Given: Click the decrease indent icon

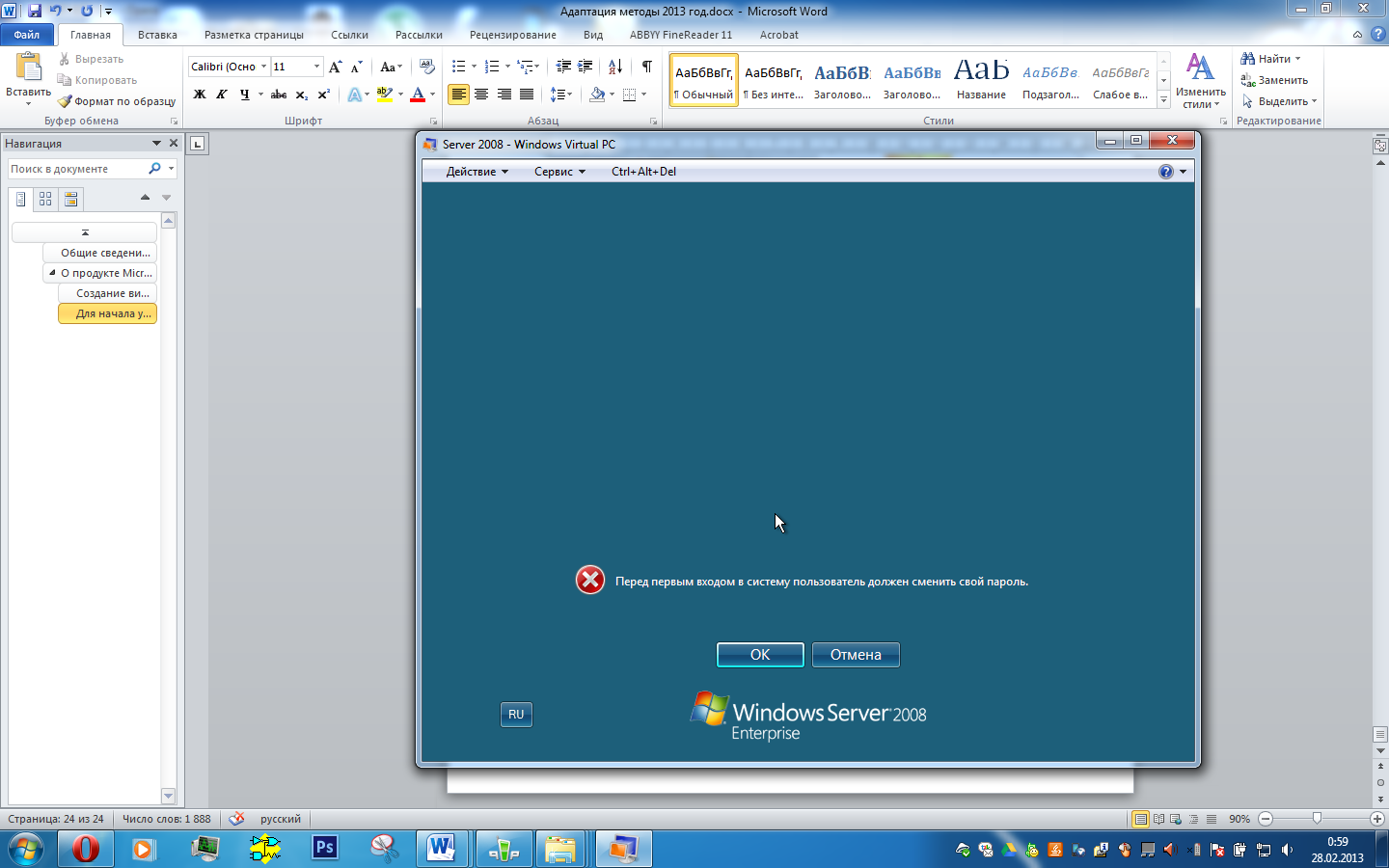Looking at the screenshot, I should [563, 67].
